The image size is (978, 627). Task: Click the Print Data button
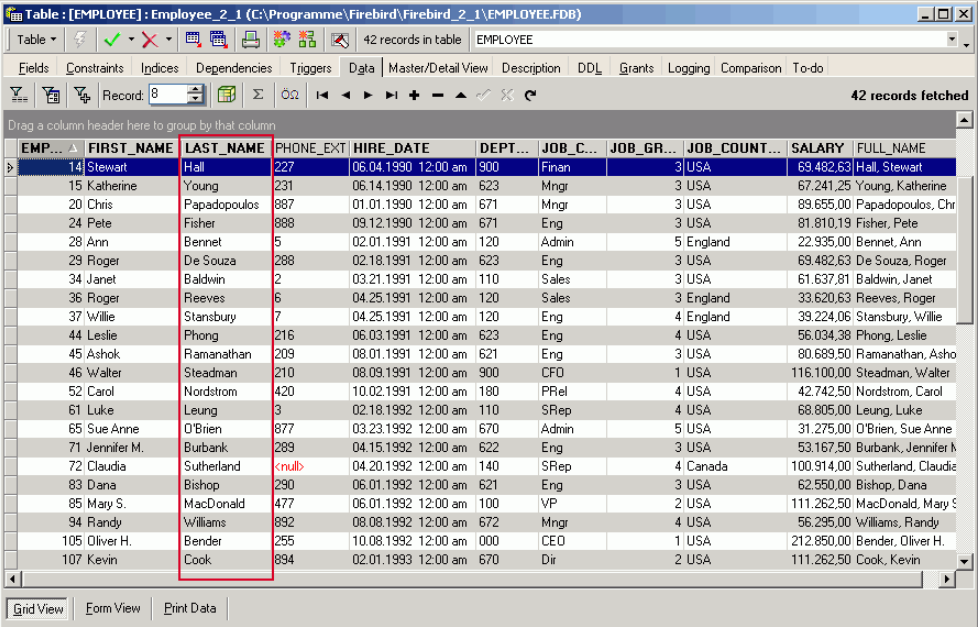[189, 608]
